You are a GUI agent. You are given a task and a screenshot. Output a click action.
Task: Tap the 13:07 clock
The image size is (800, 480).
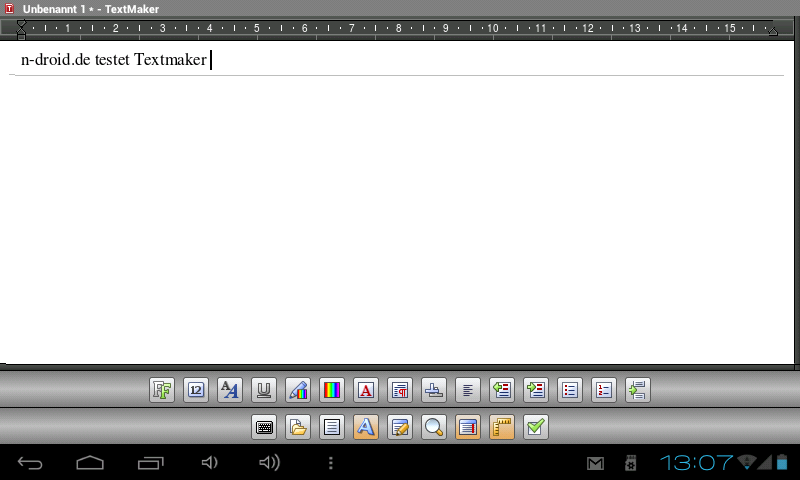click(x=696, y=463)
